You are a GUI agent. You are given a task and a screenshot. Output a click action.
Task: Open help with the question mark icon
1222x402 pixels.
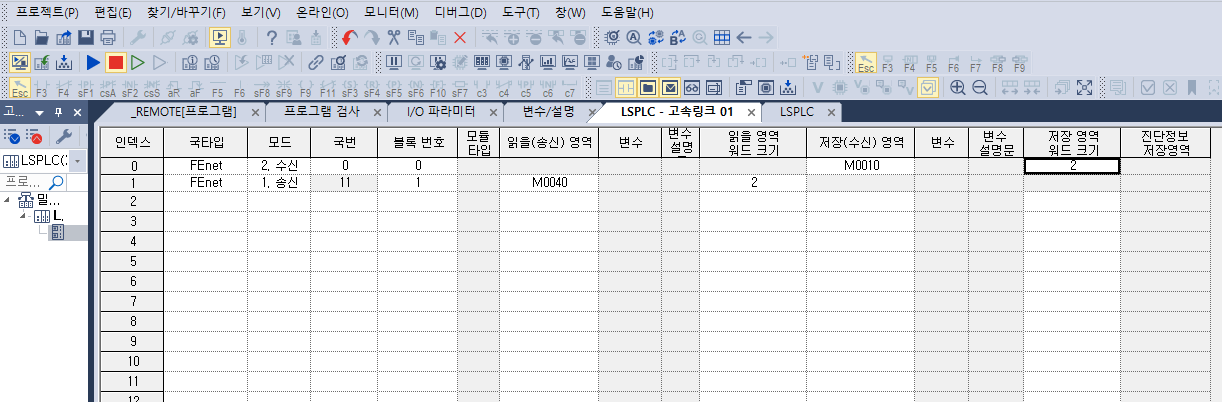(x=271, y=38)
